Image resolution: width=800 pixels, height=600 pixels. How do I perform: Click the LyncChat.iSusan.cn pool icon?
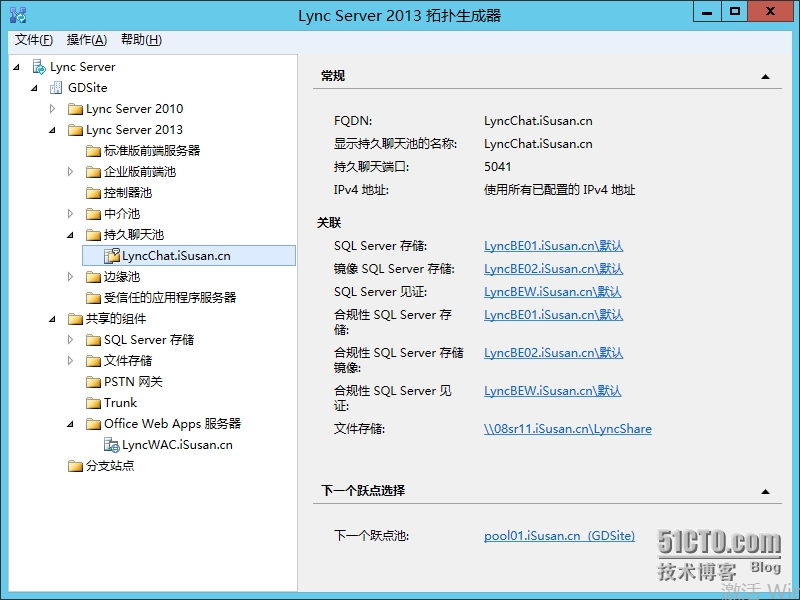pos(111,256)
